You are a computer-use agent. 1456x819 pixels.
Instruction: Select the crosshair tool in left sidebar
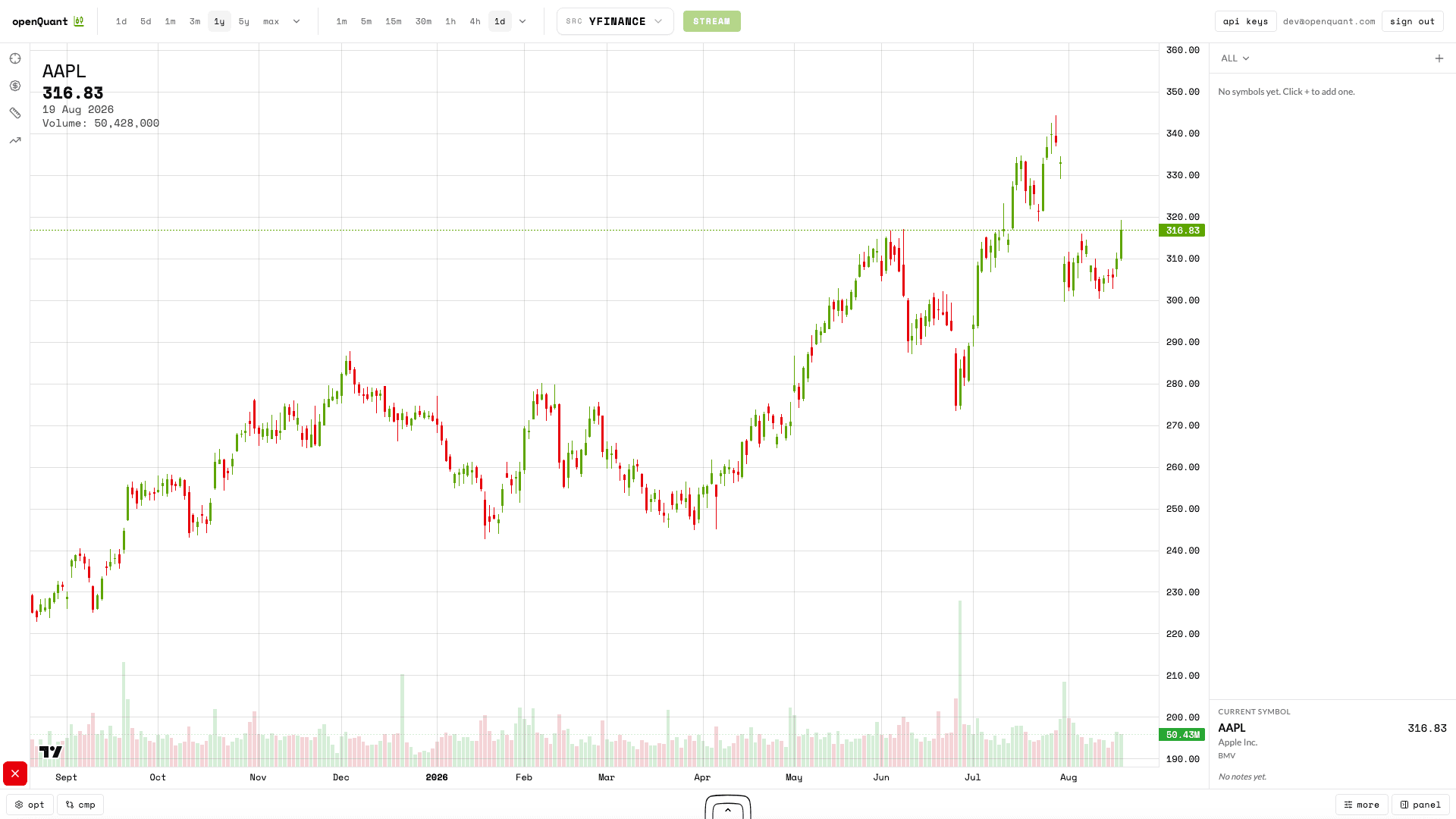(15, 58)
